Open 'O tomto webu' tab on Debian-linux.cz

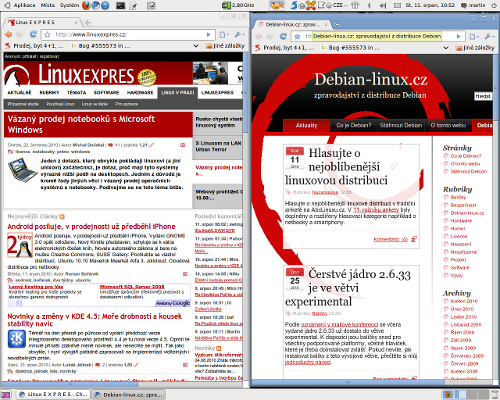448,125
